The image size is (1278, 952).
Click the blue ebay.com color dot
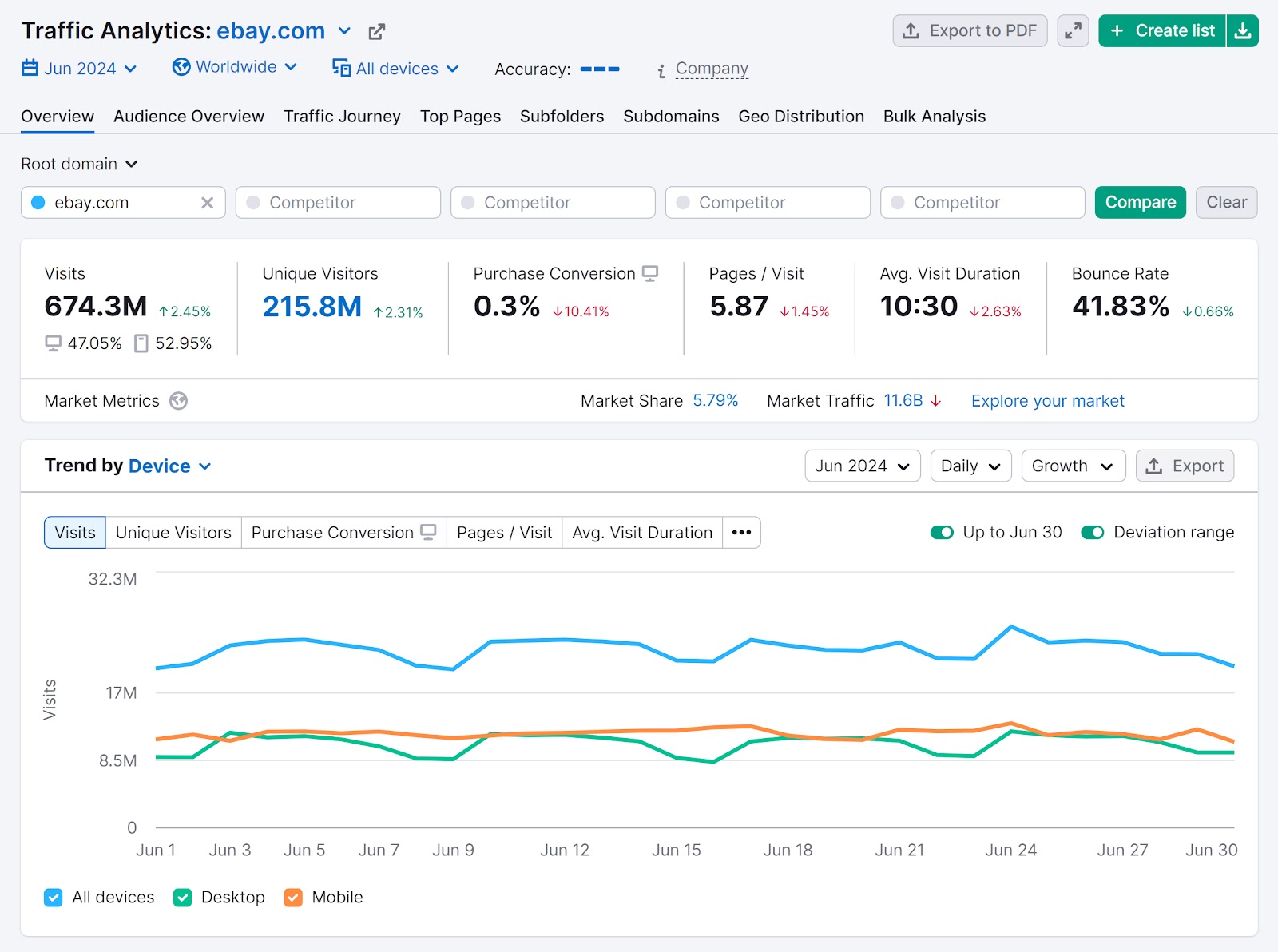tap(38, 203)
